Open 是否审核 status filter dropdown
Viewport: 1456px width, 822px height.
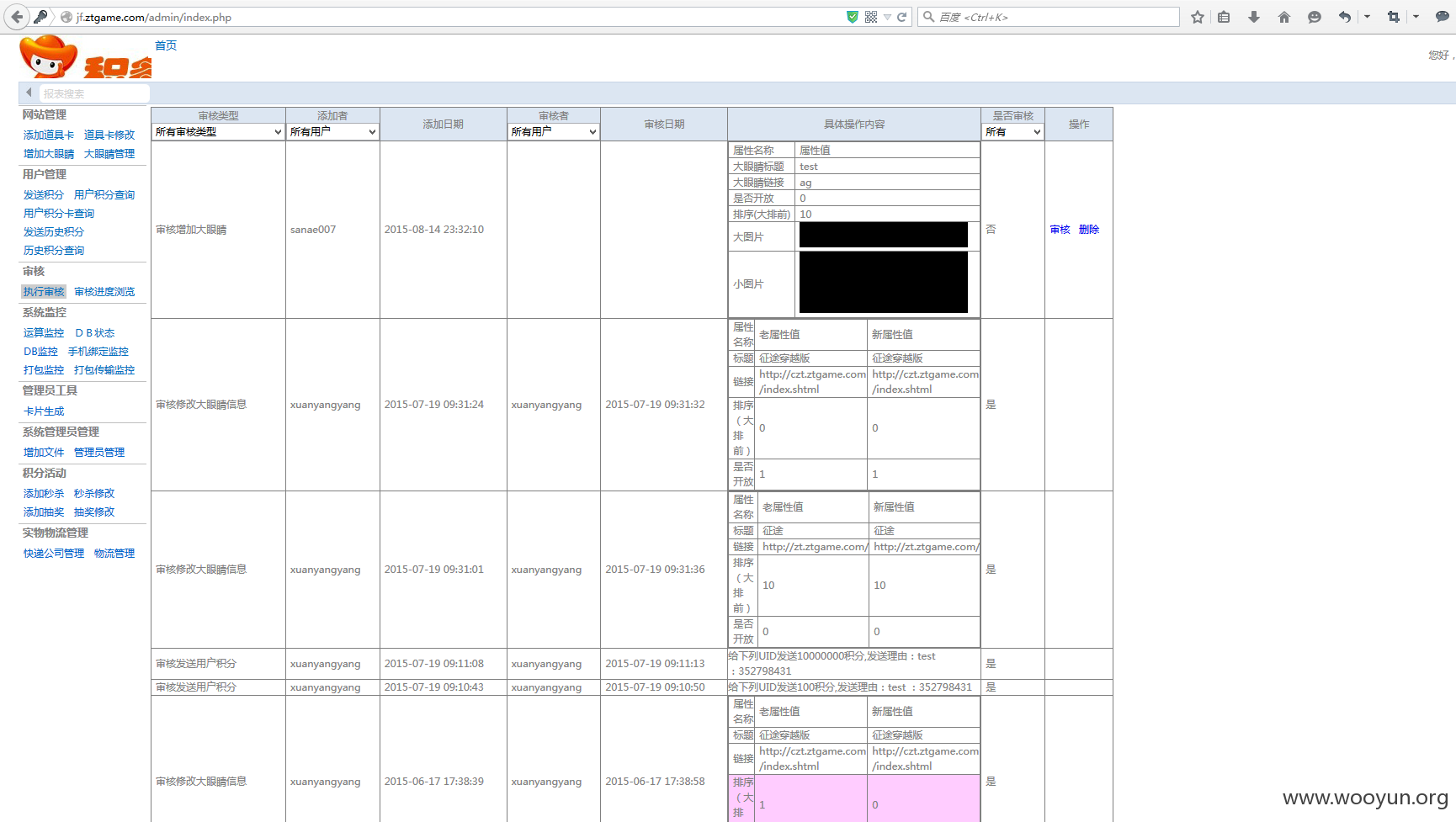coord(1013,131)
